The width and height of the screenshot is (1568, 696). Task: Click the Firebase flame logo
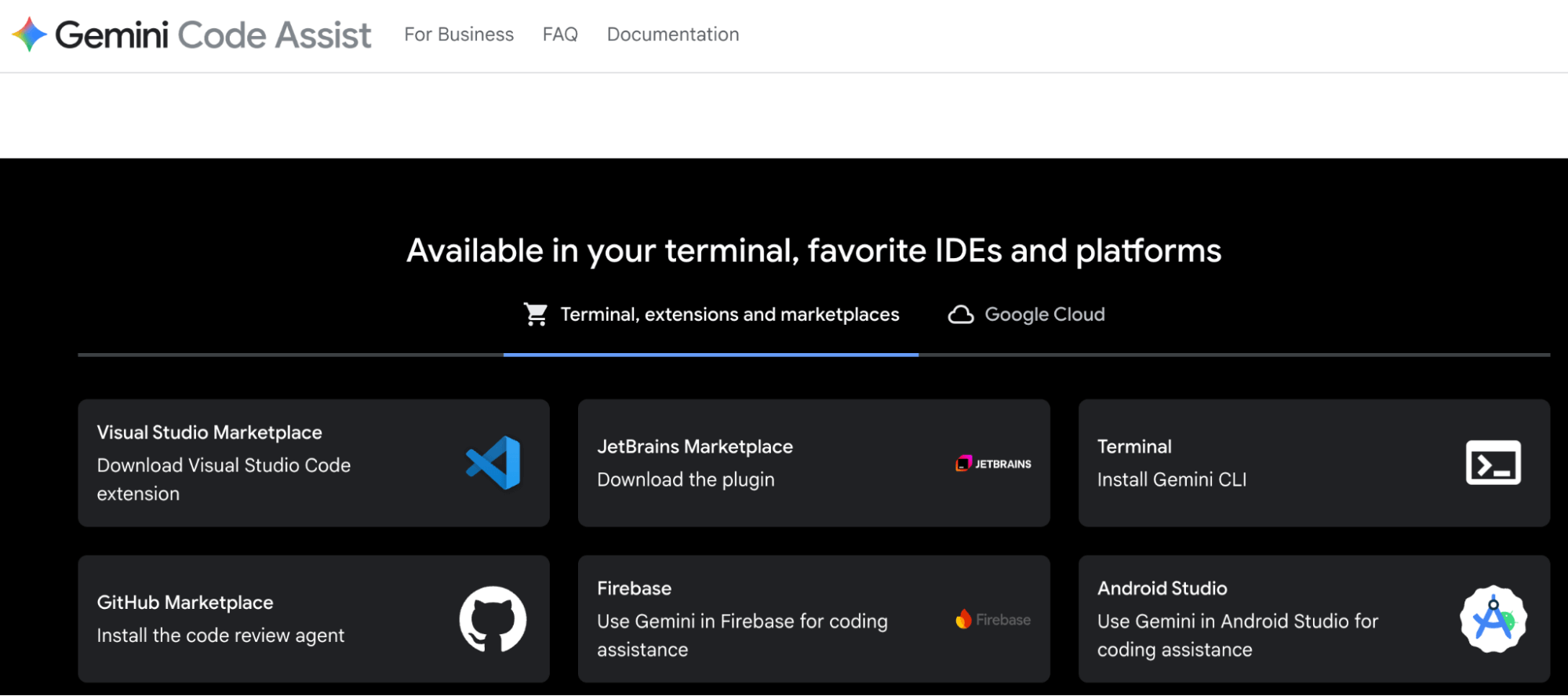click(x=963, y=620)
